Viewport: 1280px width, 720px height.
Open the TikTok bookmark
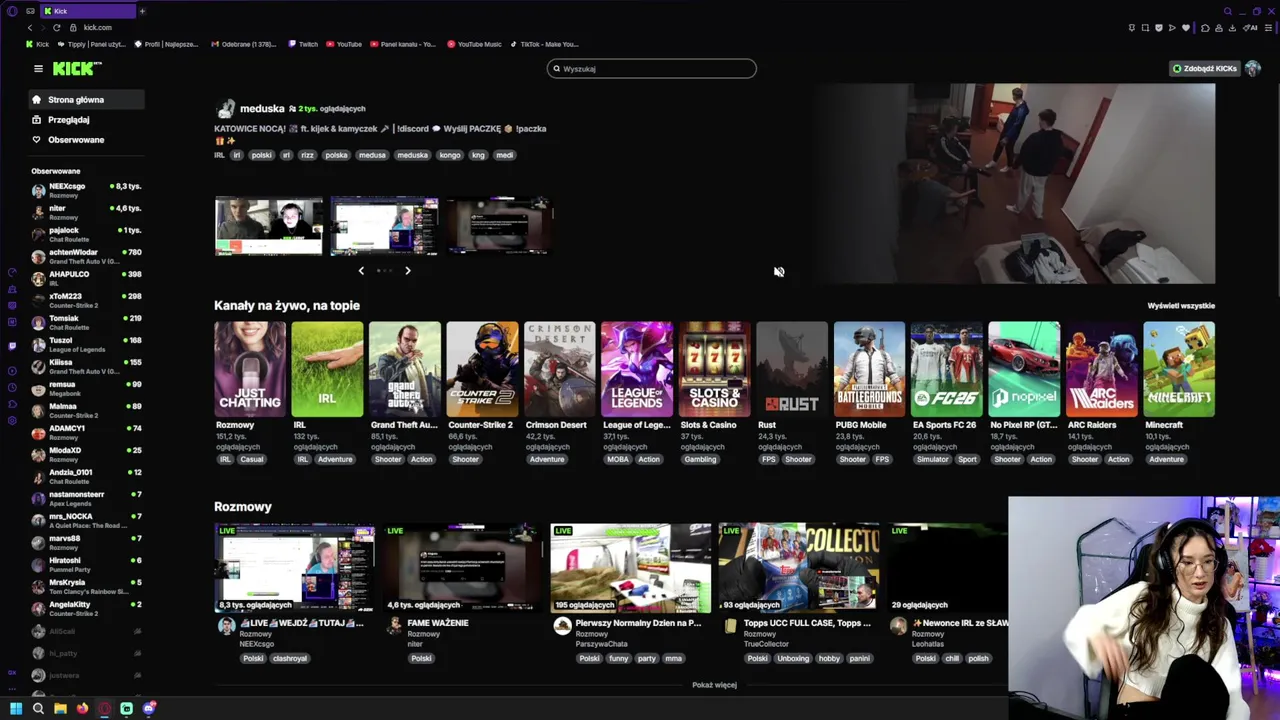click(x=545, y=44)
